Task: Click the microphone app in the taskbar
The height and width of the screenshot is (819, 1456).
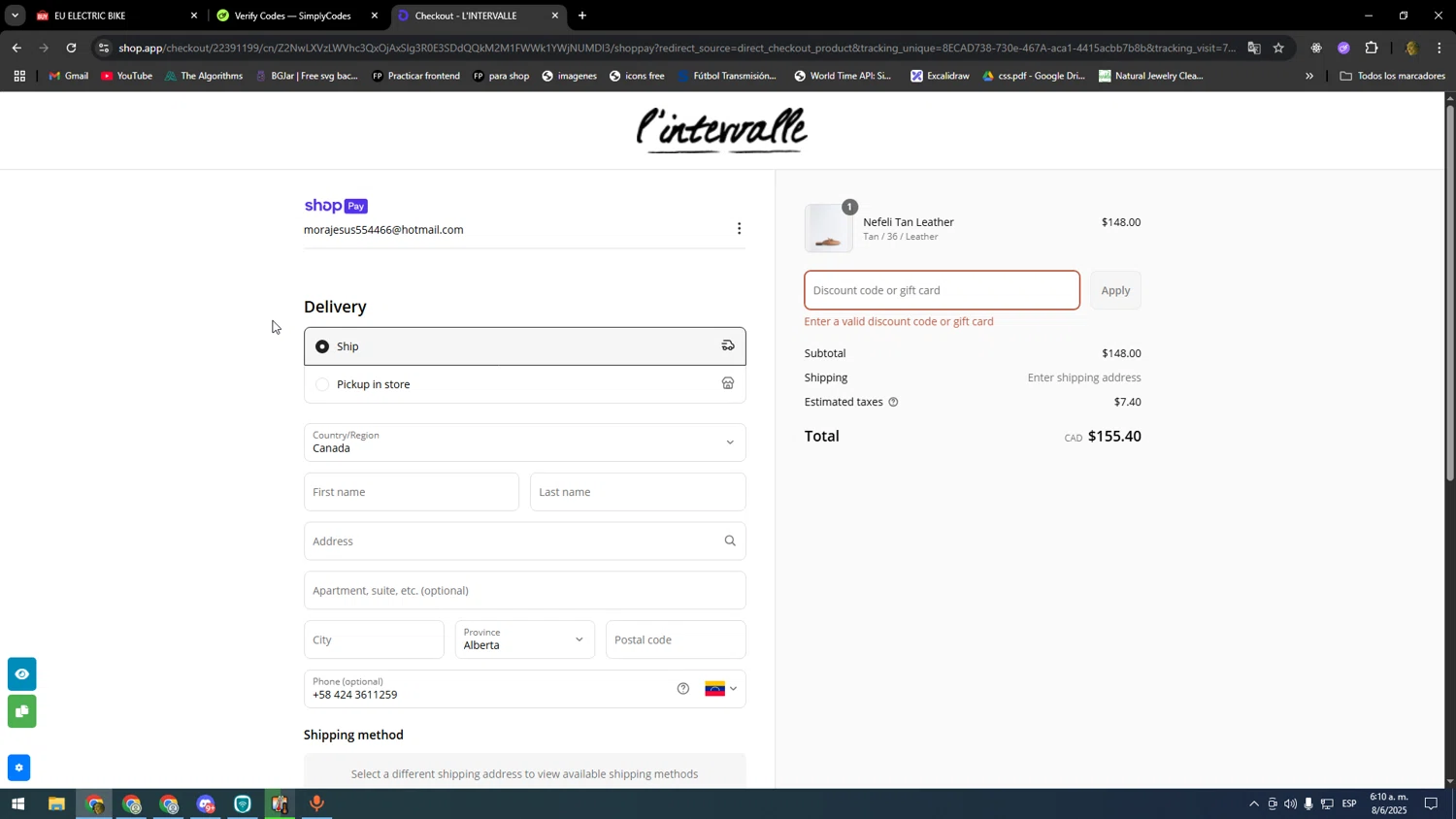Action: (316, 803)
